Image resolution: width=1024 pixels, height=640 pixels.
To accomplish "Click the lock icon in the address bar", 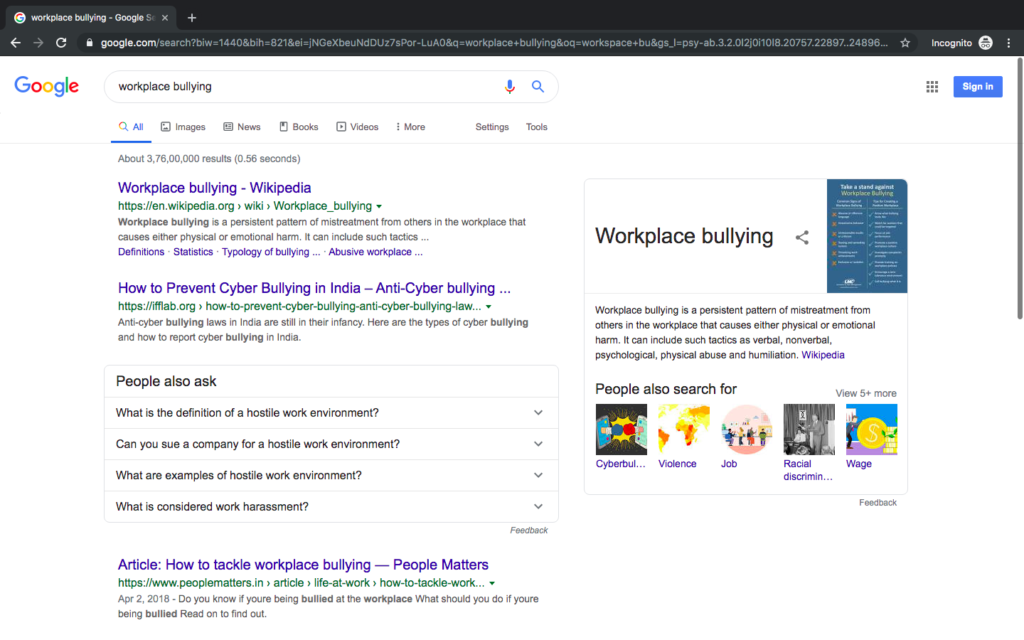I will click(x=89, y=43).
